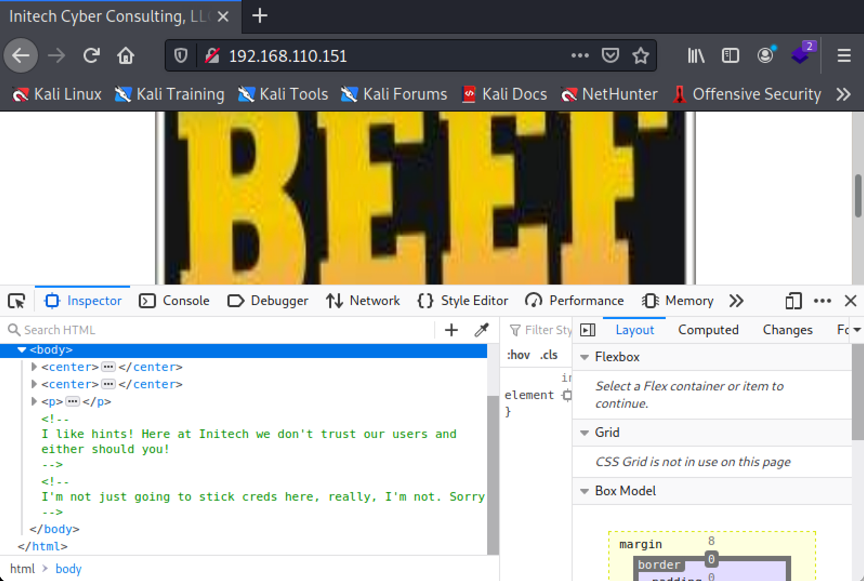
Task: Collapse the Flexbox section
Action: tap(584, 357)
